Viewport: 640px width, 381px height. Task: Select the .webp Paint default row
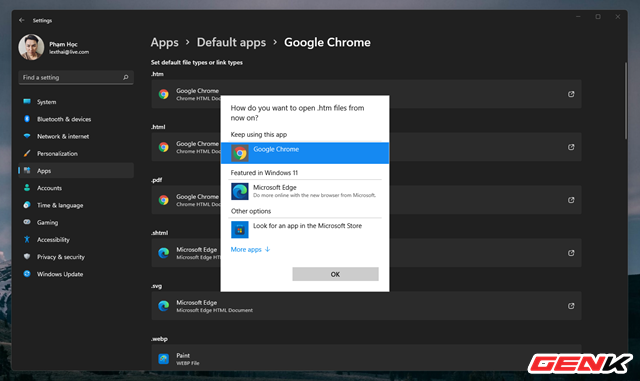(x=367, y=358)
